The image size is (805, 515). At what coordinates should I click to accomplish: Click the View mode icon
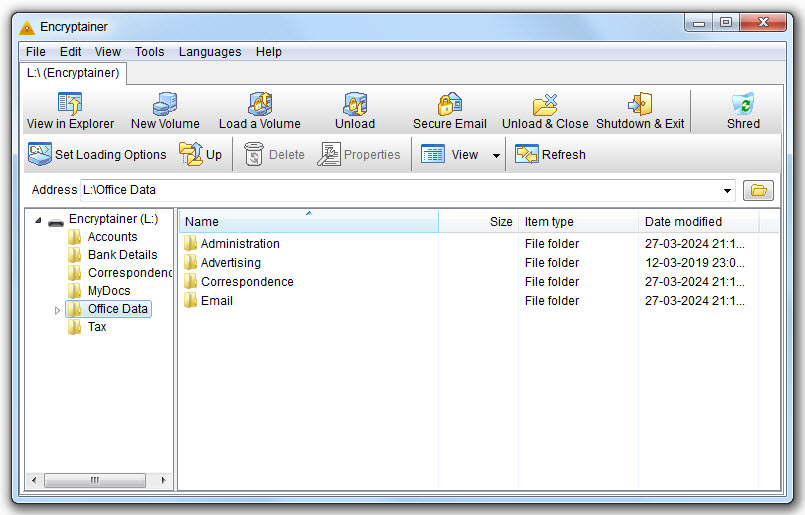pos(433,154)
